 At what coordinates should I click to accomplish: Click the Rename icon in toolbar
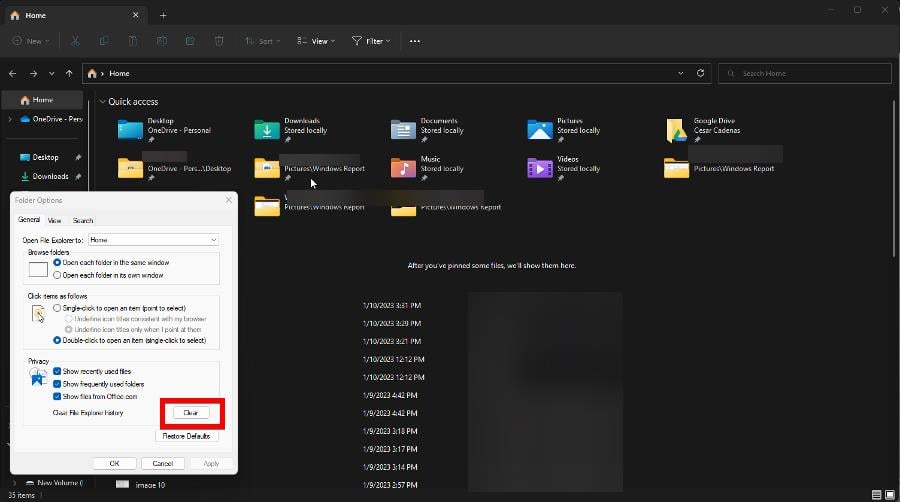(x=162, y=41)
